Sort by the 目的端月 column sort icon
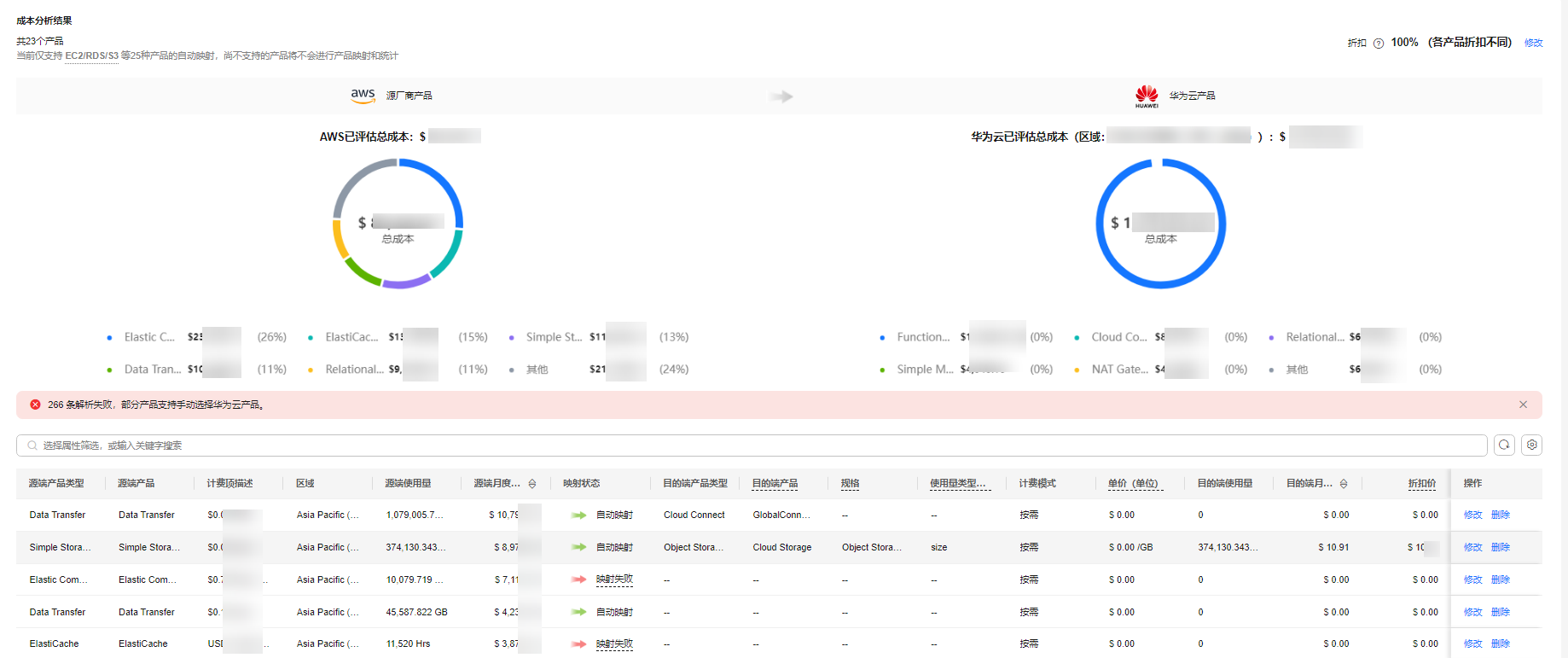Screen dimensions: 1568x658 [x=1344, y=484]
